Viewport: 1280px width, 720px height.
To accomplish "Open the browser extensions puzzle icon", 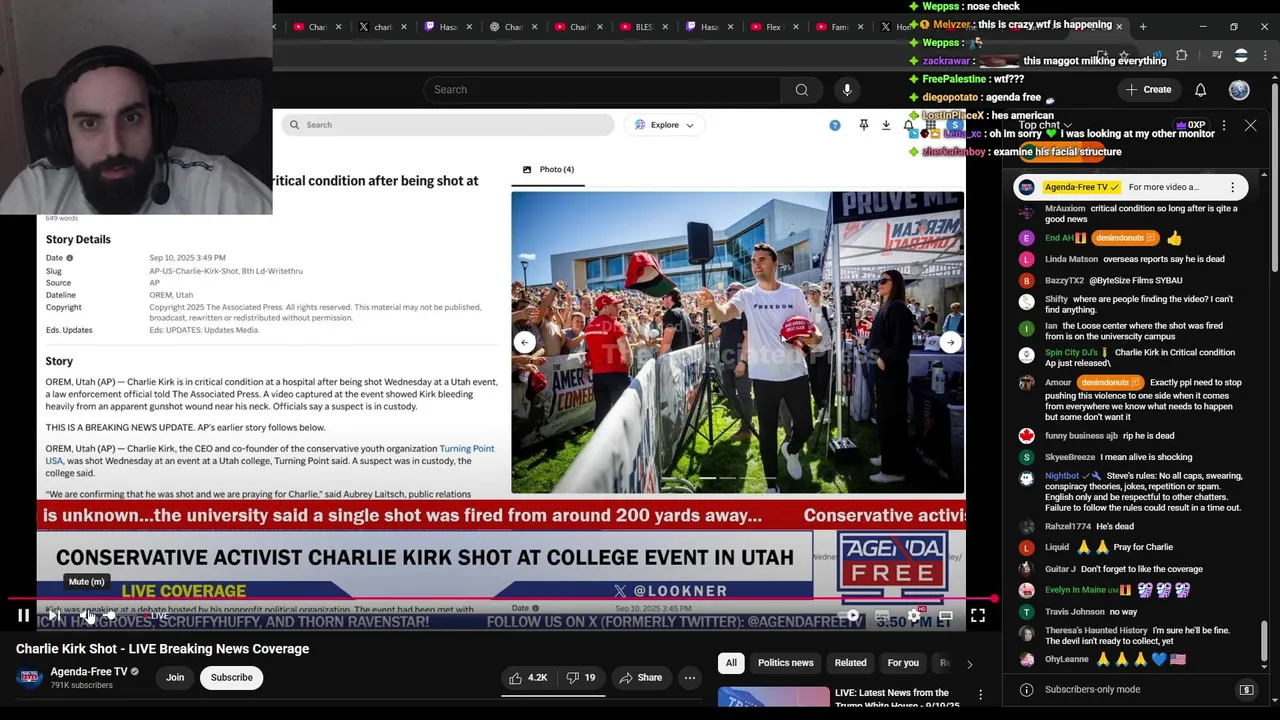I will pos(1181,56).
